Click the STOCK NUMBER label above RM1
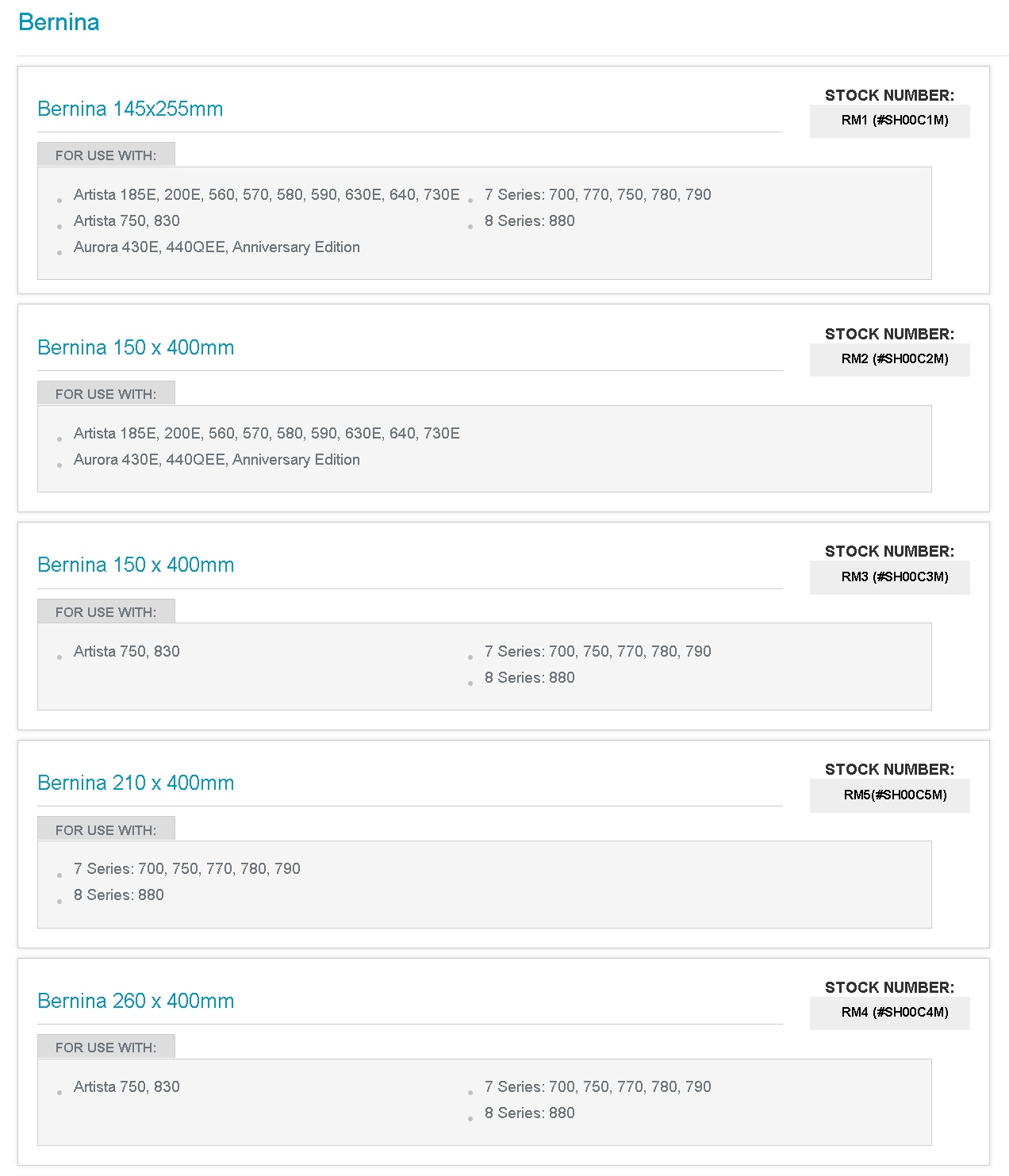This screenshot has height=1176, width=1009. click(889, 96)
